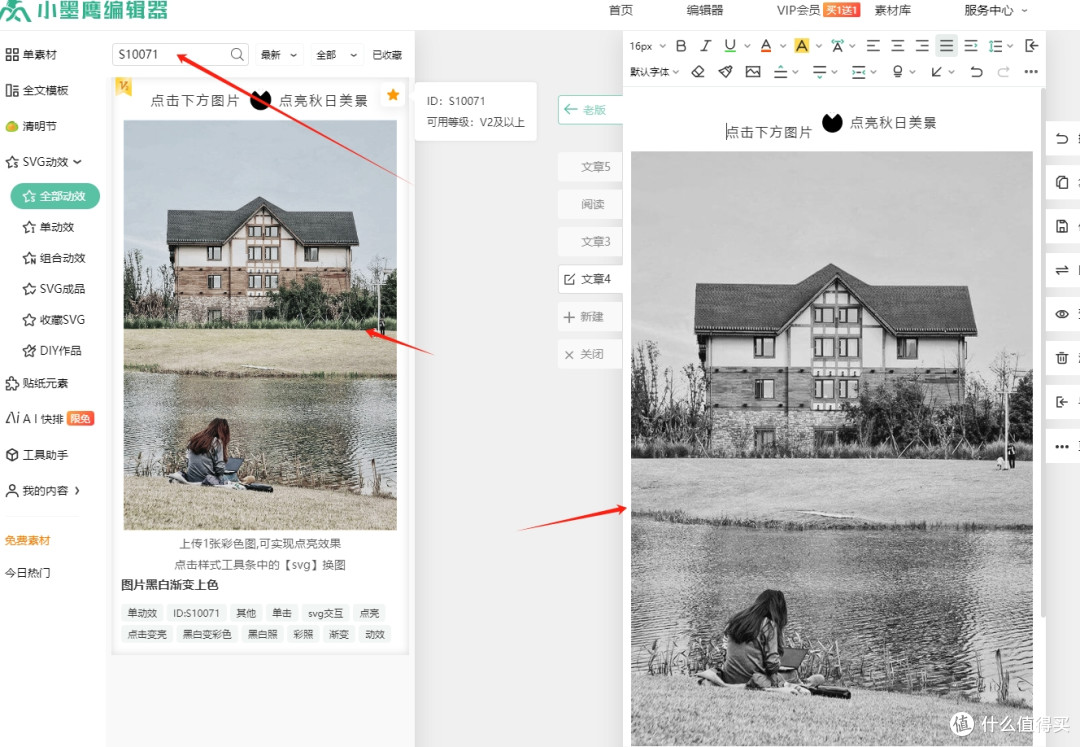Insert an image via the picture icon

(753, 72)
